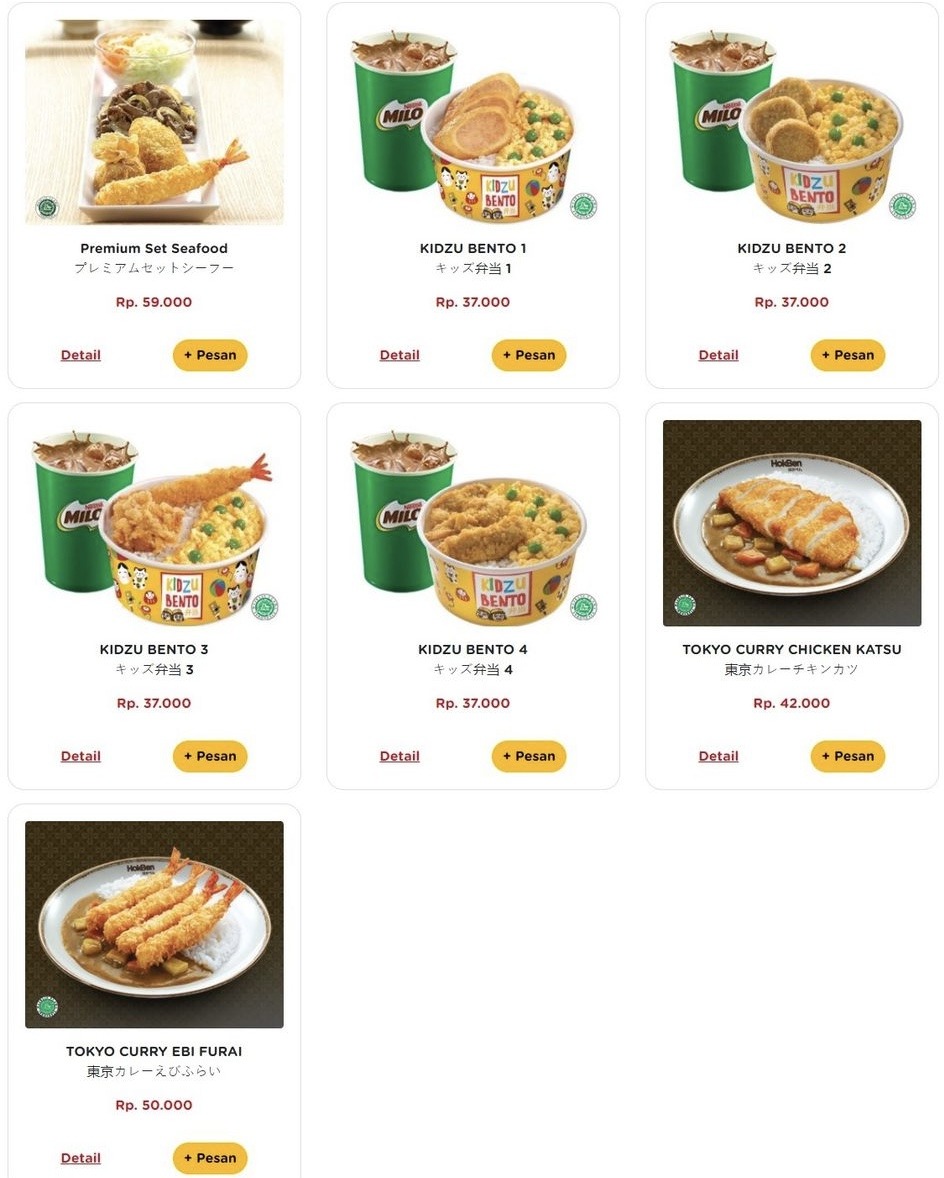Add KIDZU BENTO 4 with Pesan button
944x1178 pixels.
pyautogui.click(x=529, y=757)
